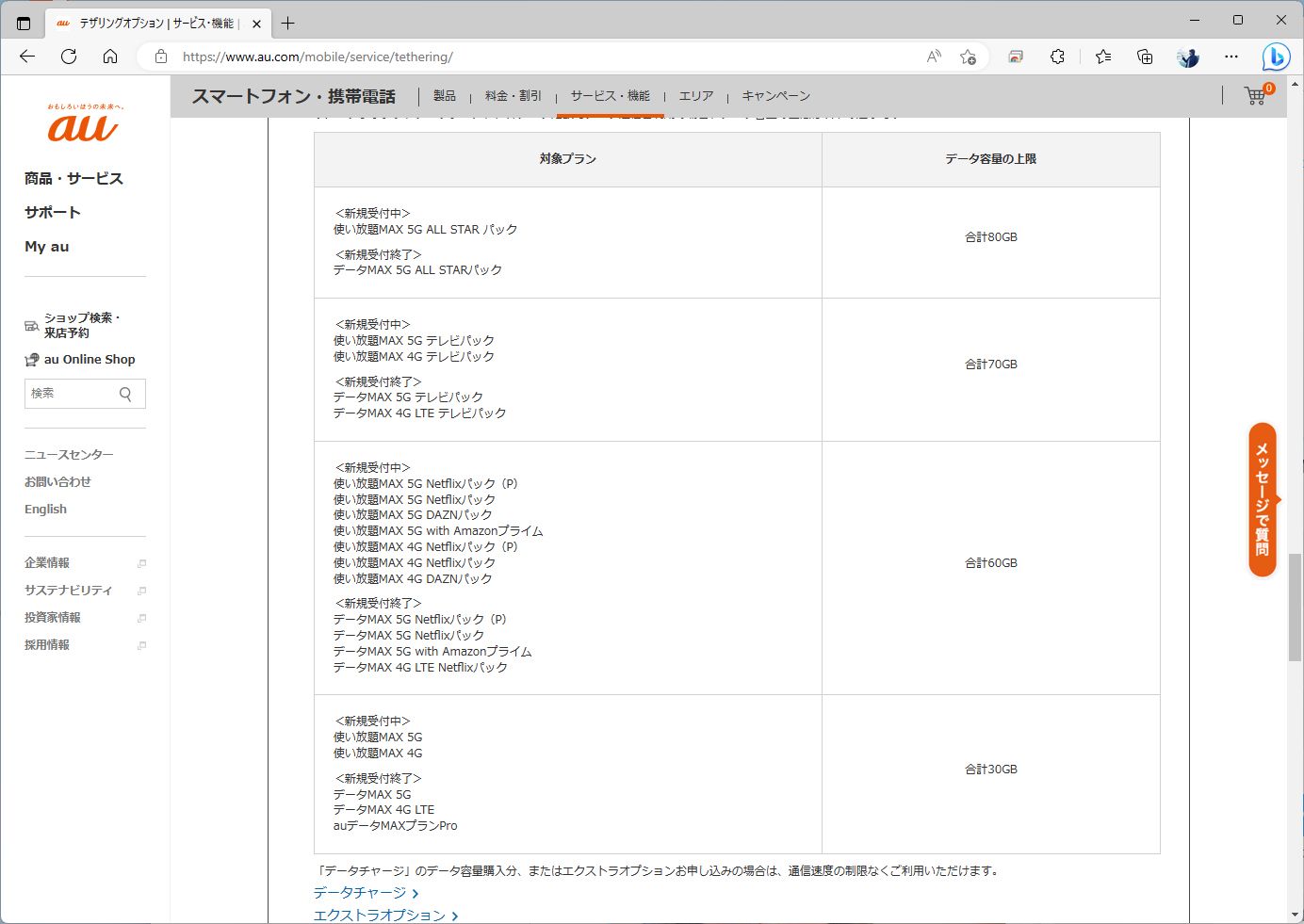This screenshot has height=924, width=1304.
Task: Open 製品 menu
Action: 445,96
